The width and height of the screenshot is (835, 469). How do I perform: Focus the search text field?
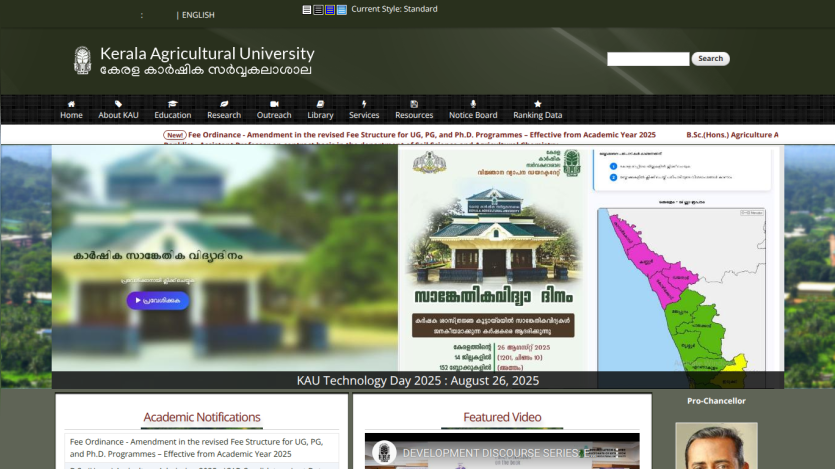pyautogui.click(x=648, y=59)
